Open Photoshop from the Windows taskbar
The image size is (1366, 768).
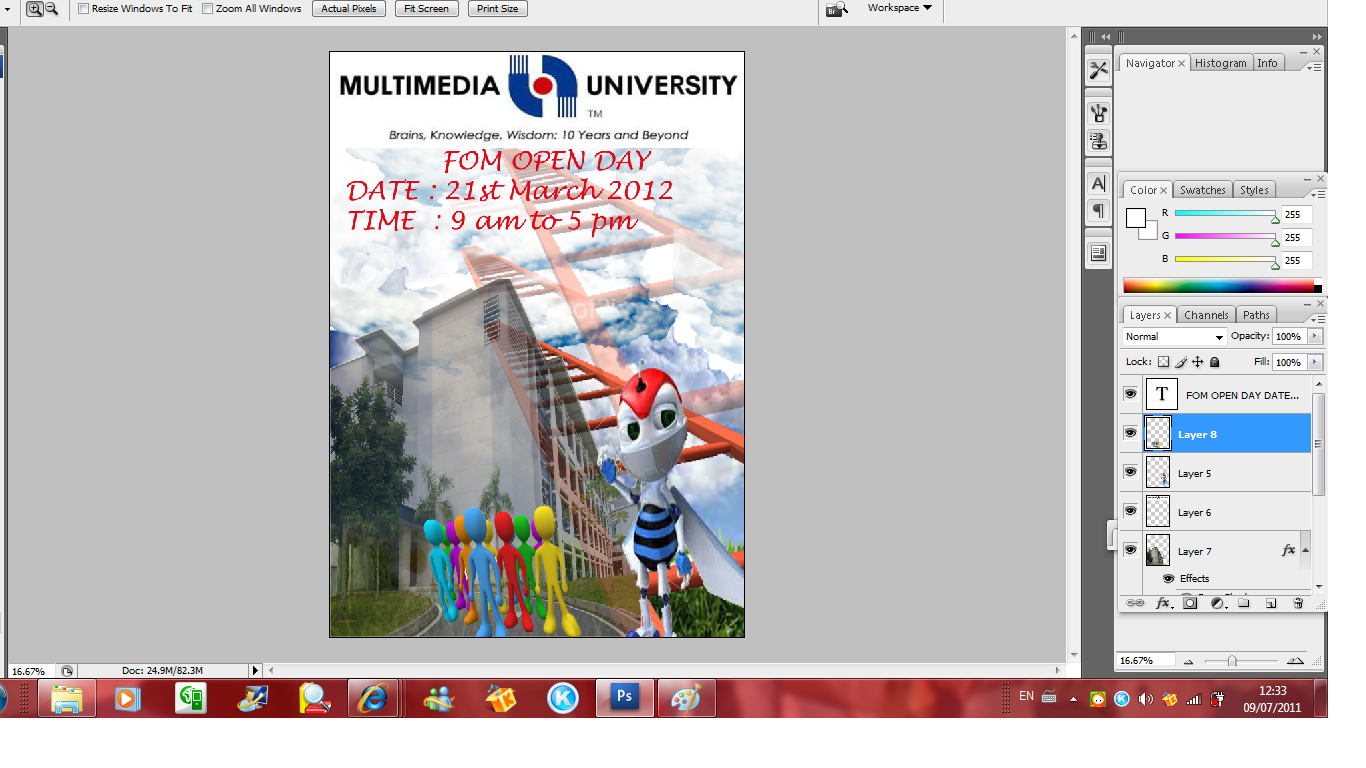(625, 697)
